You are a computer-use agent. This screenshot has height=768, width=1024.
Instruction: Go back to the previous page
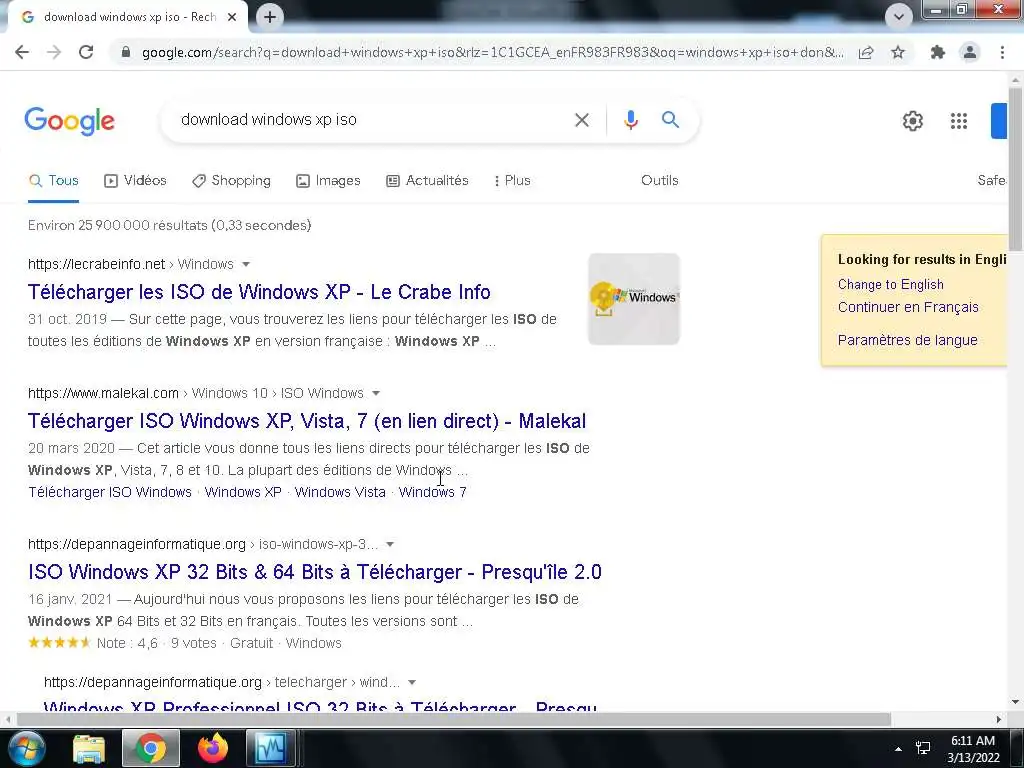click(22, 52)
